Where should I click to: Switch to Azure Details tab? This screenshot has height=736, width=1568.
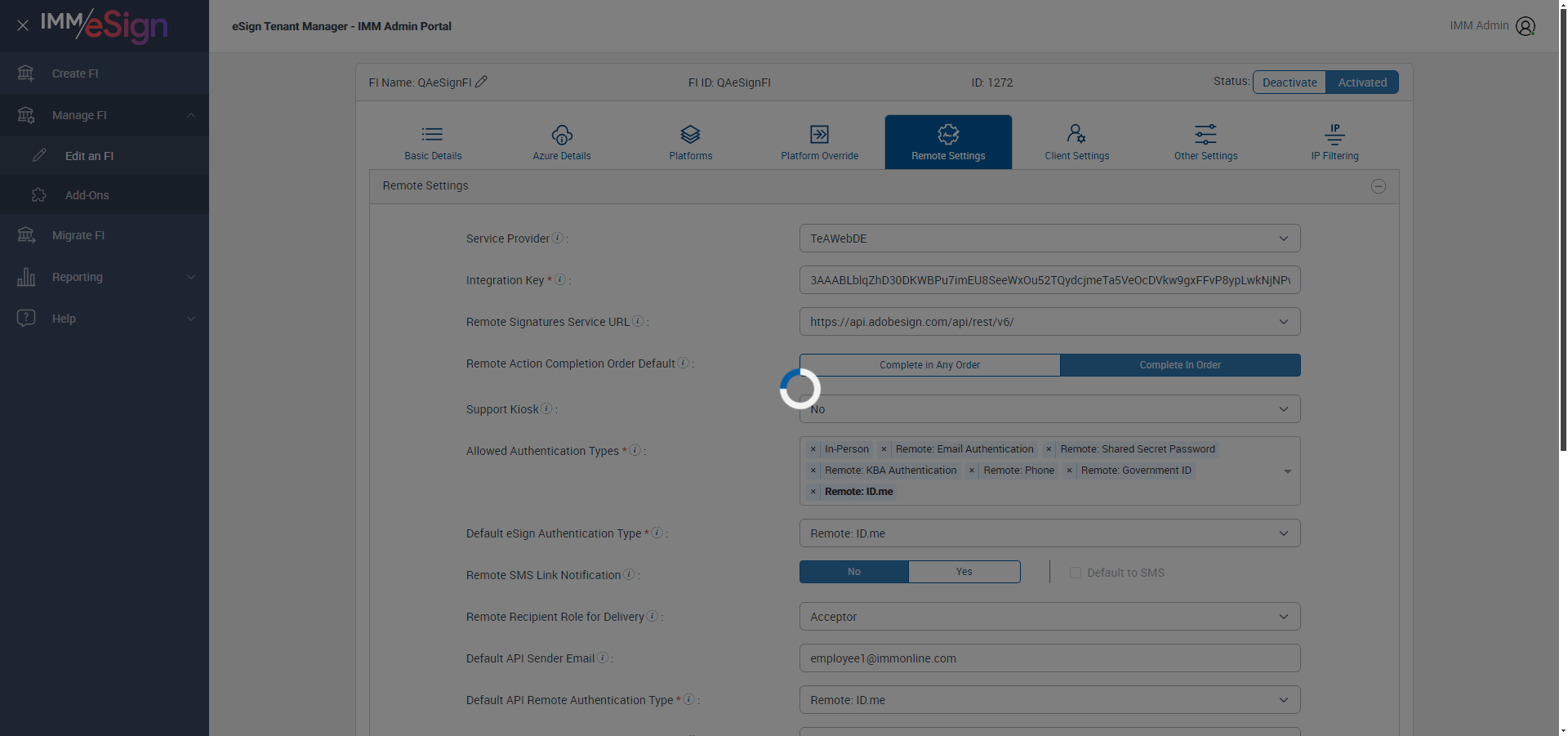(x=562, y=142)
